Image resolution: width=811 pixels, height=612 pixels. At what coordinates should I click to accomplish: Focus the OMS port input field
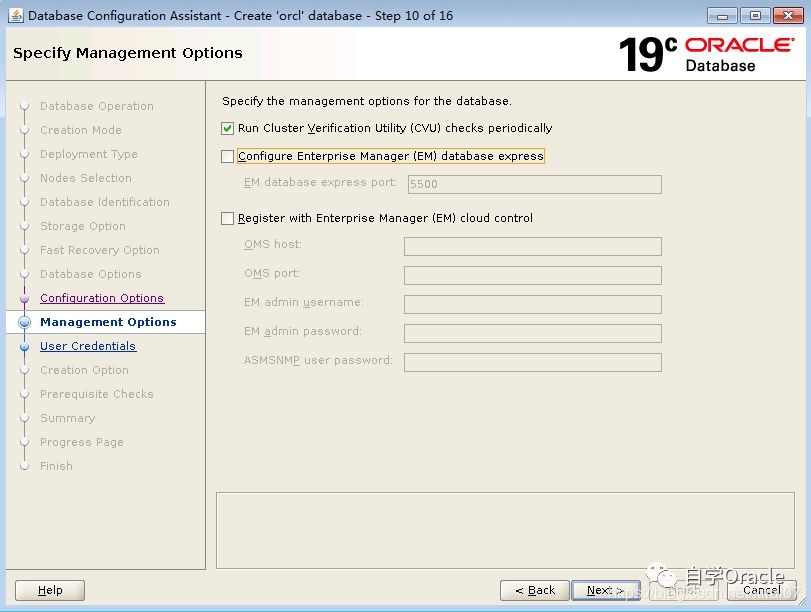pos(532,275)
